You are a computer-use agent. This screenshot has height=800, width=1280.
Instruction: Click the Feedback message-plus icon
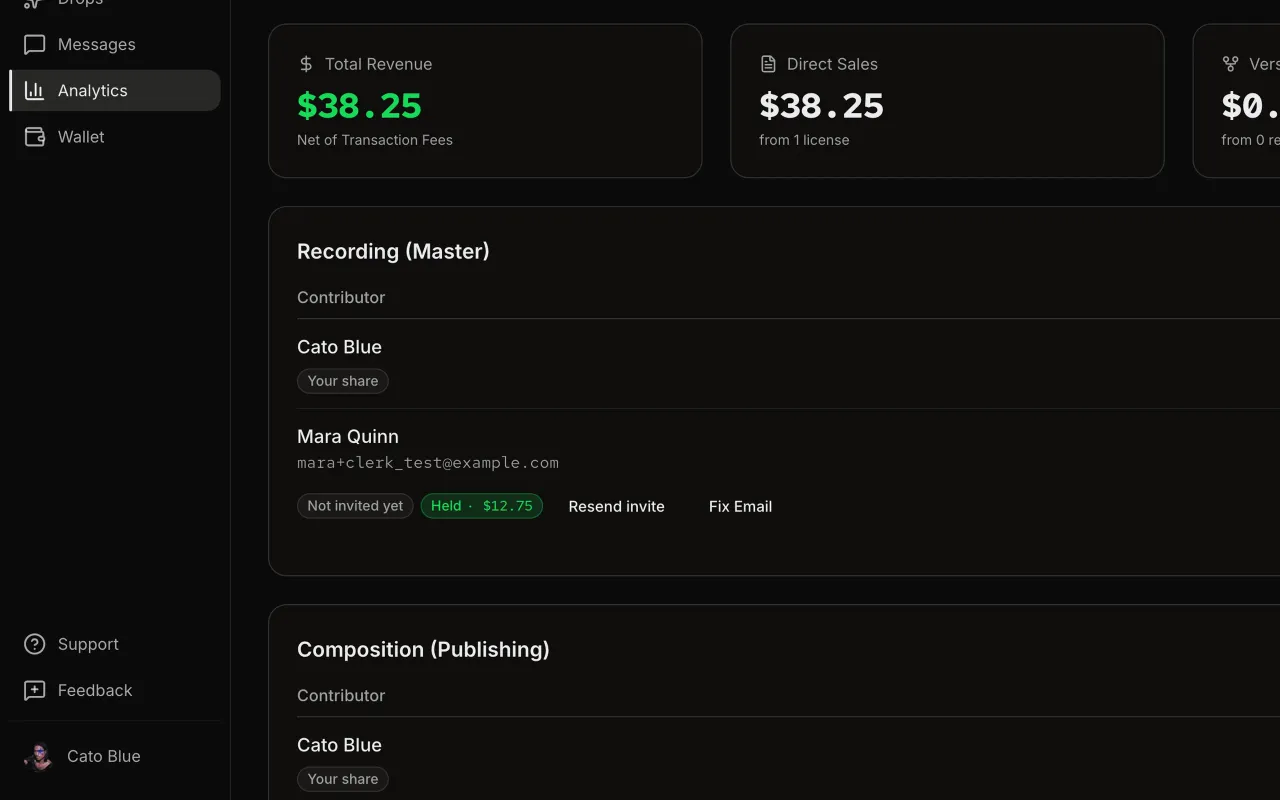[x=35, y=691]
